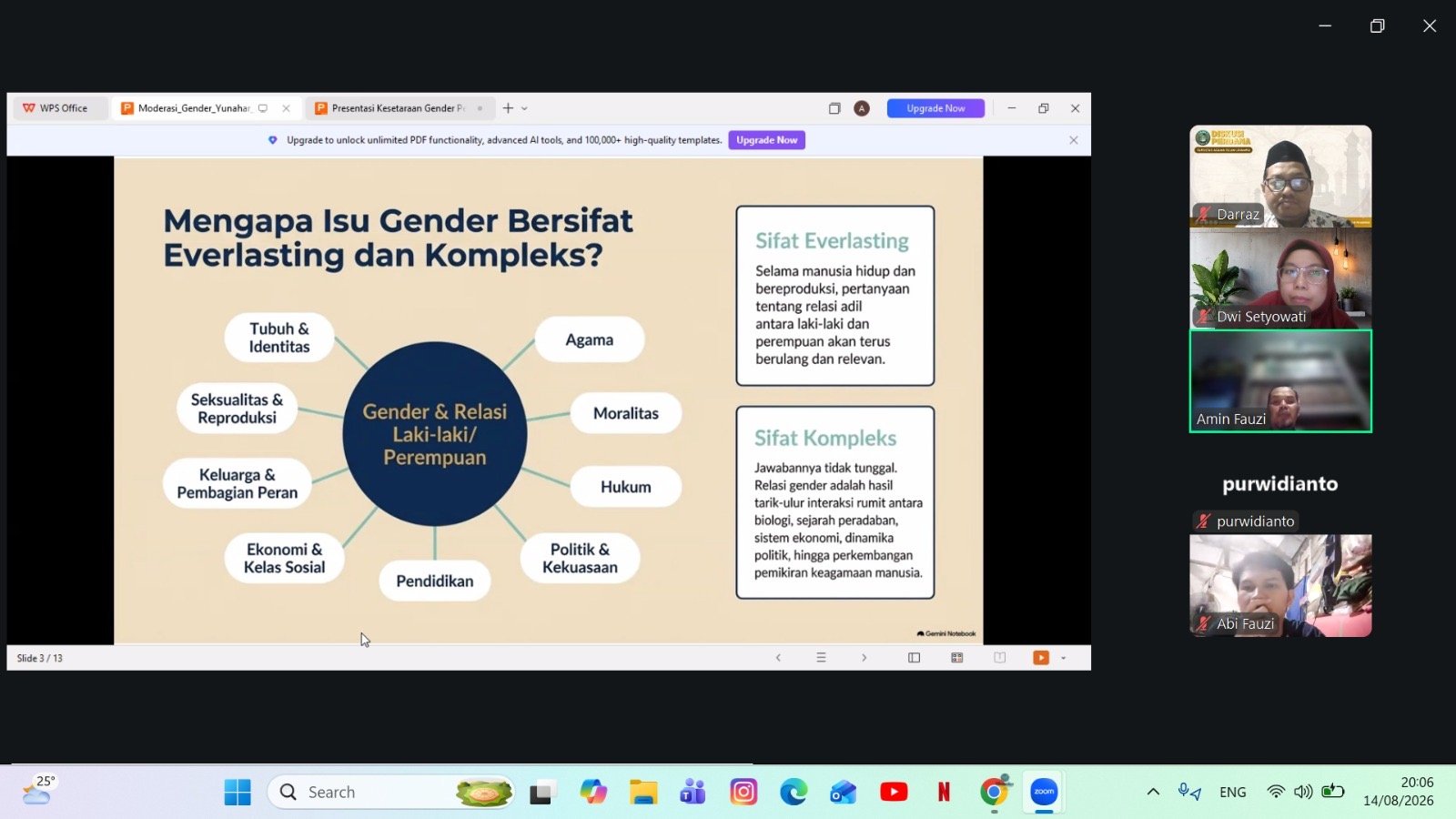Click the Agama bubble on the slide
1456x819 pixels.
pyautogui.click(x=590, y=339)
